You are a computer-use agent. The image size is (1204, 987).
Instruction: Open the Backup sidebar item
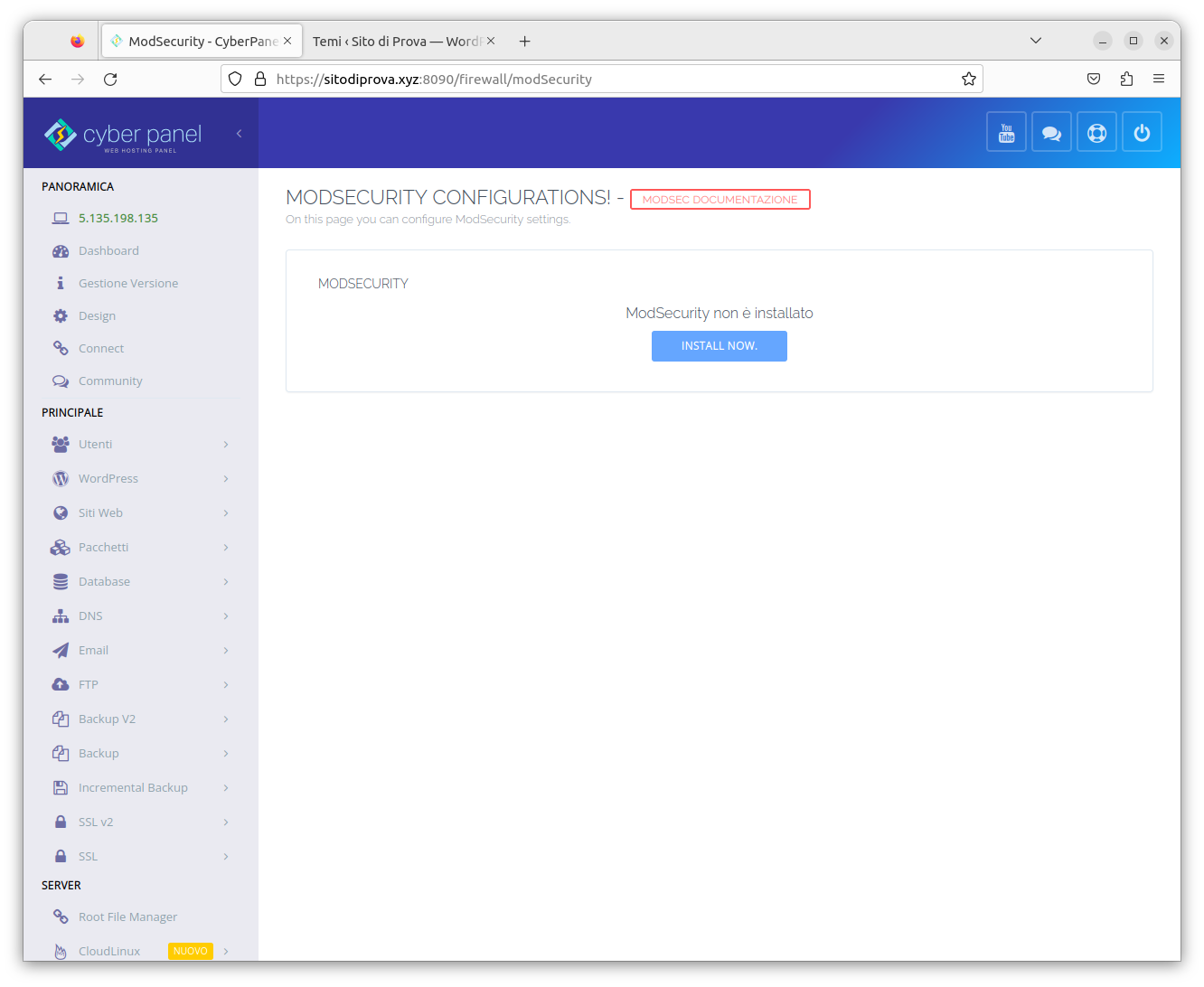coord(99,753)
